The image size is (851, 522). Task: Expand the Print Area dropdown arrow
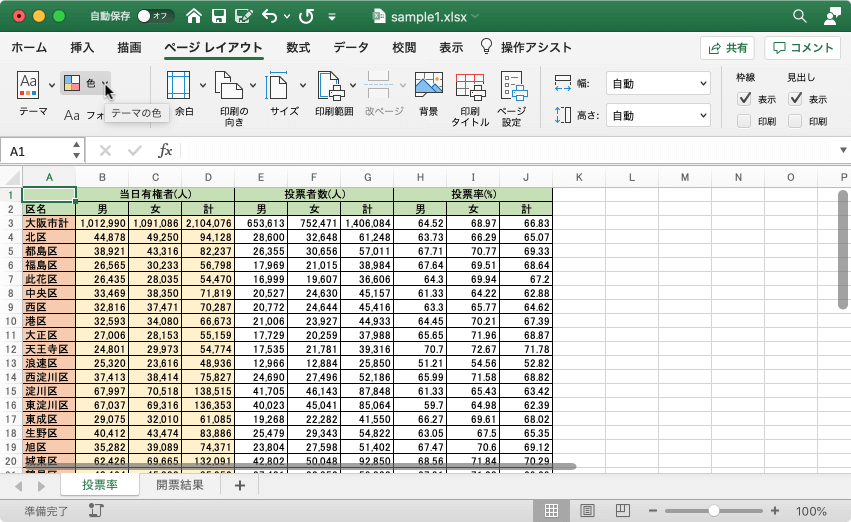click(353, 85)
